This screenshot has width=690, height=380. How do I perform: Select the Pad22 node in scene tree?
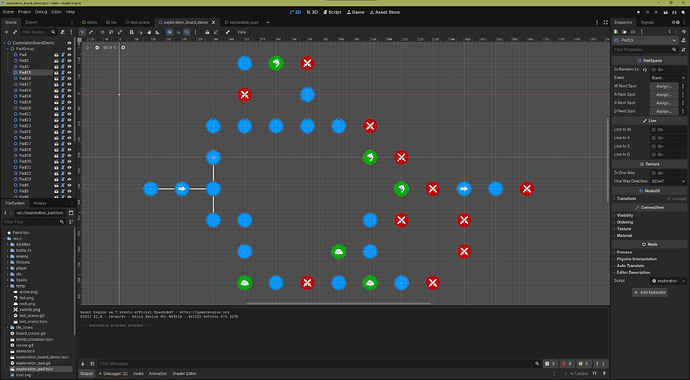(x=25, y=120)
